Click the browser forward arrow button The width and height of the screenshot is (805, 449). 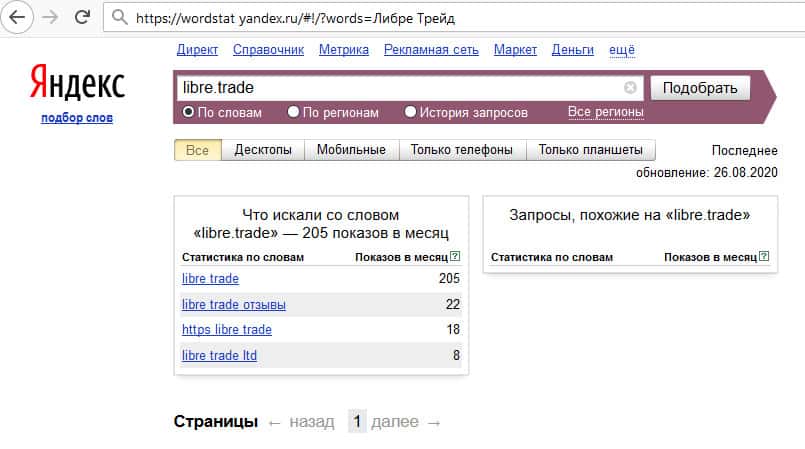click(x=50, y=18)
